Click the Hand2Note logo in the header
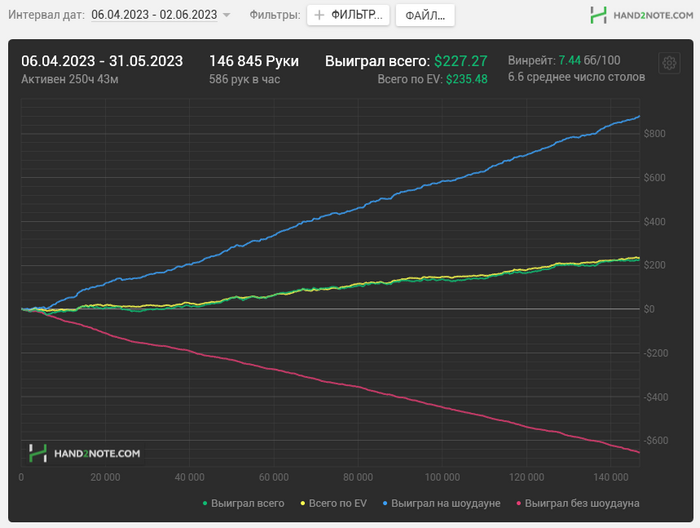700x528 pixels. pyautogui.click(x=642, y=15)
